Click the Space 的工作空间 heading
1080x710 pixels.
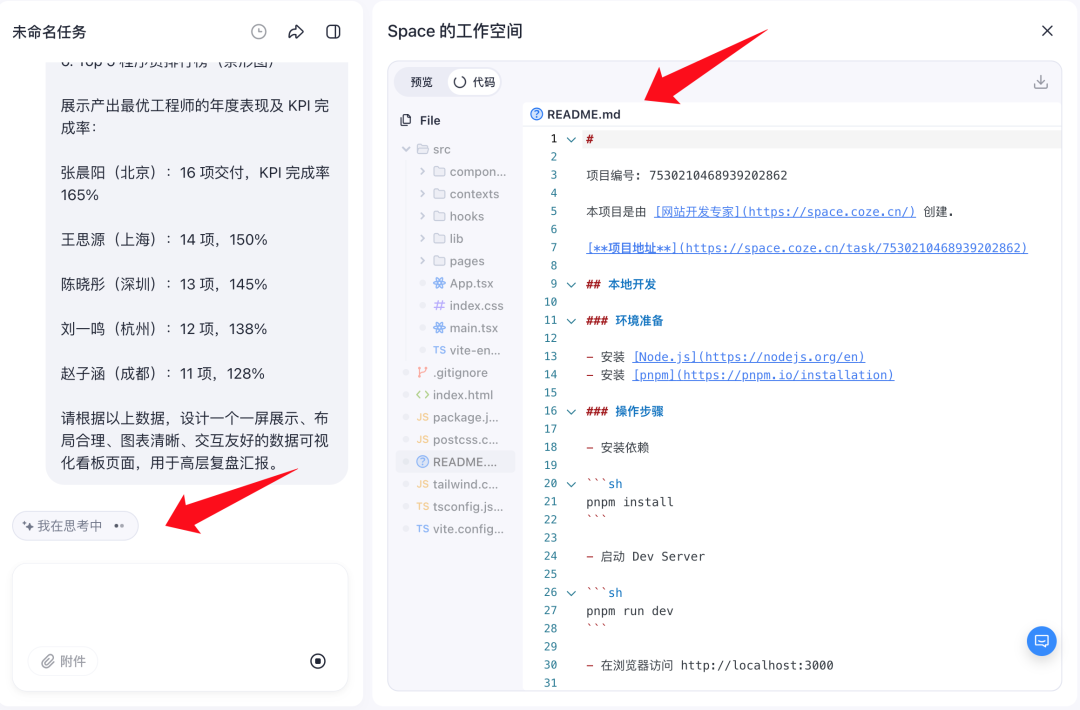[x=455, y=31]
